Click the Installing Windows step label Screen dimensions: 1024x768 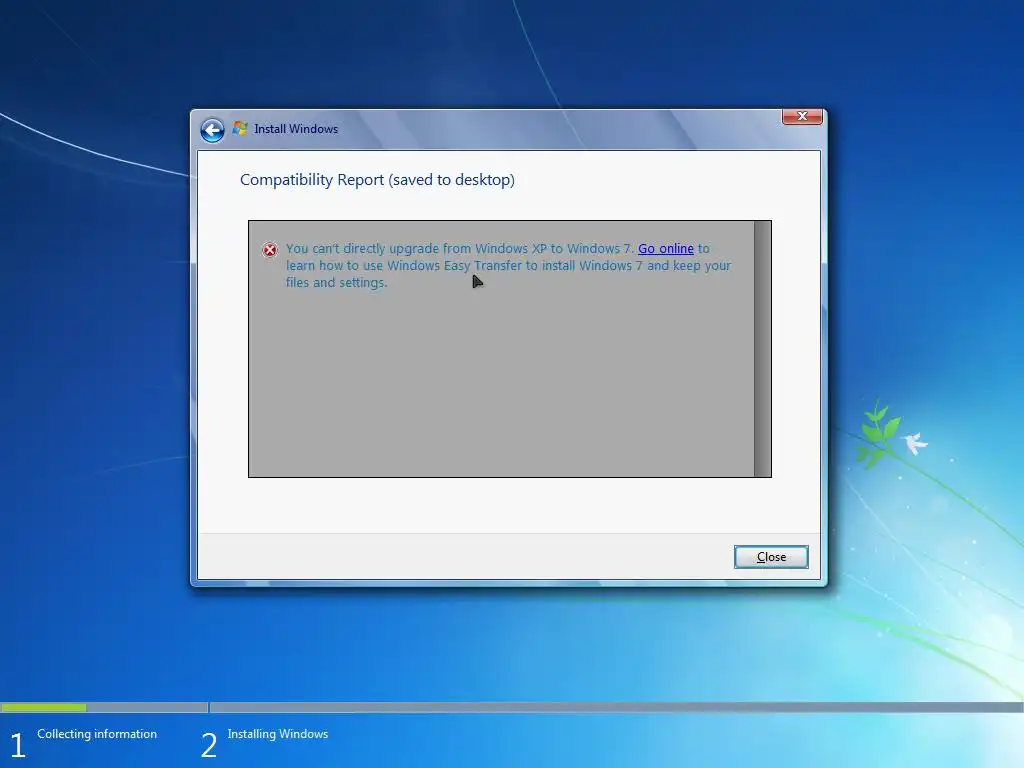pyautogui.click(x=278, y=734)
